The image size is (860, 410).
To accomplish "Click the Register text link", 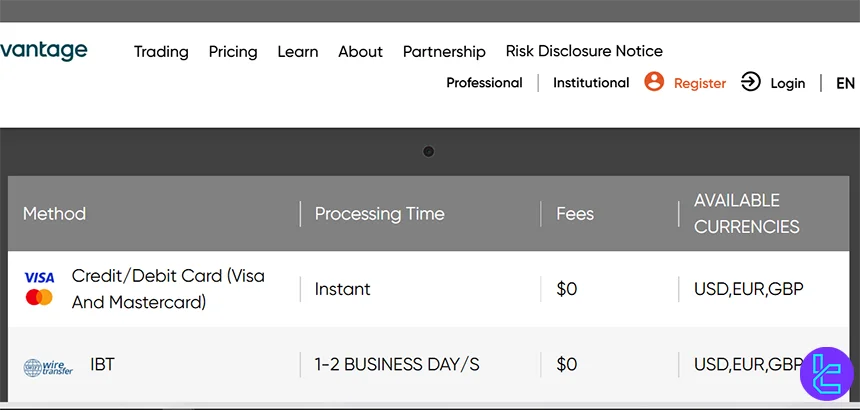I will (x=700, y=83).
